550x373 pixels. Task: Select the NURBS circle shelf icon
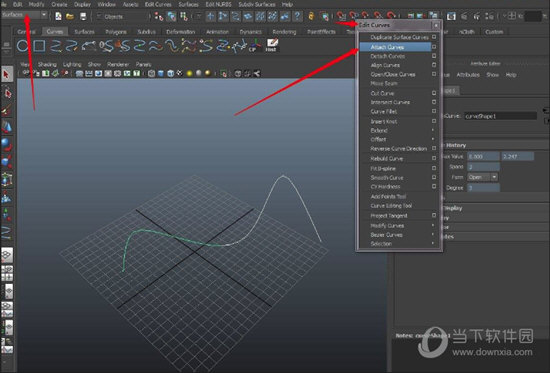(x=22, y=46)
